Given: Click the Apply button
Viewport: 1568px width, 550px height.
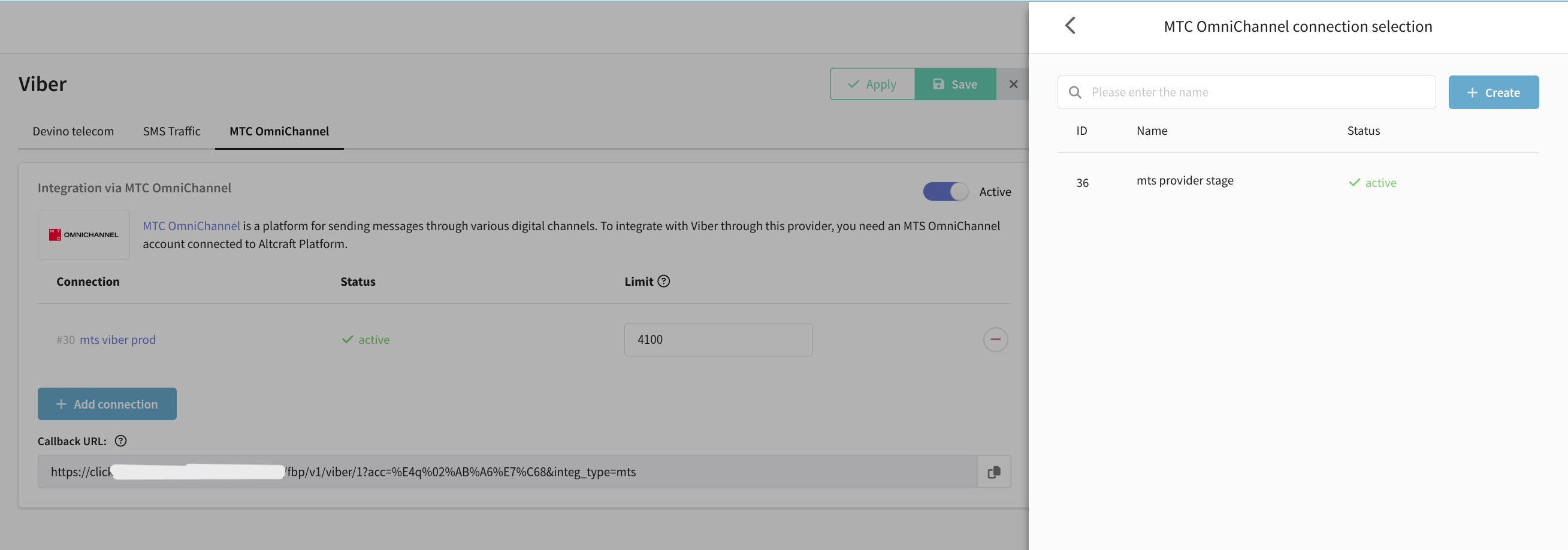Looking at the screenshot, I should tap(872, 84).
